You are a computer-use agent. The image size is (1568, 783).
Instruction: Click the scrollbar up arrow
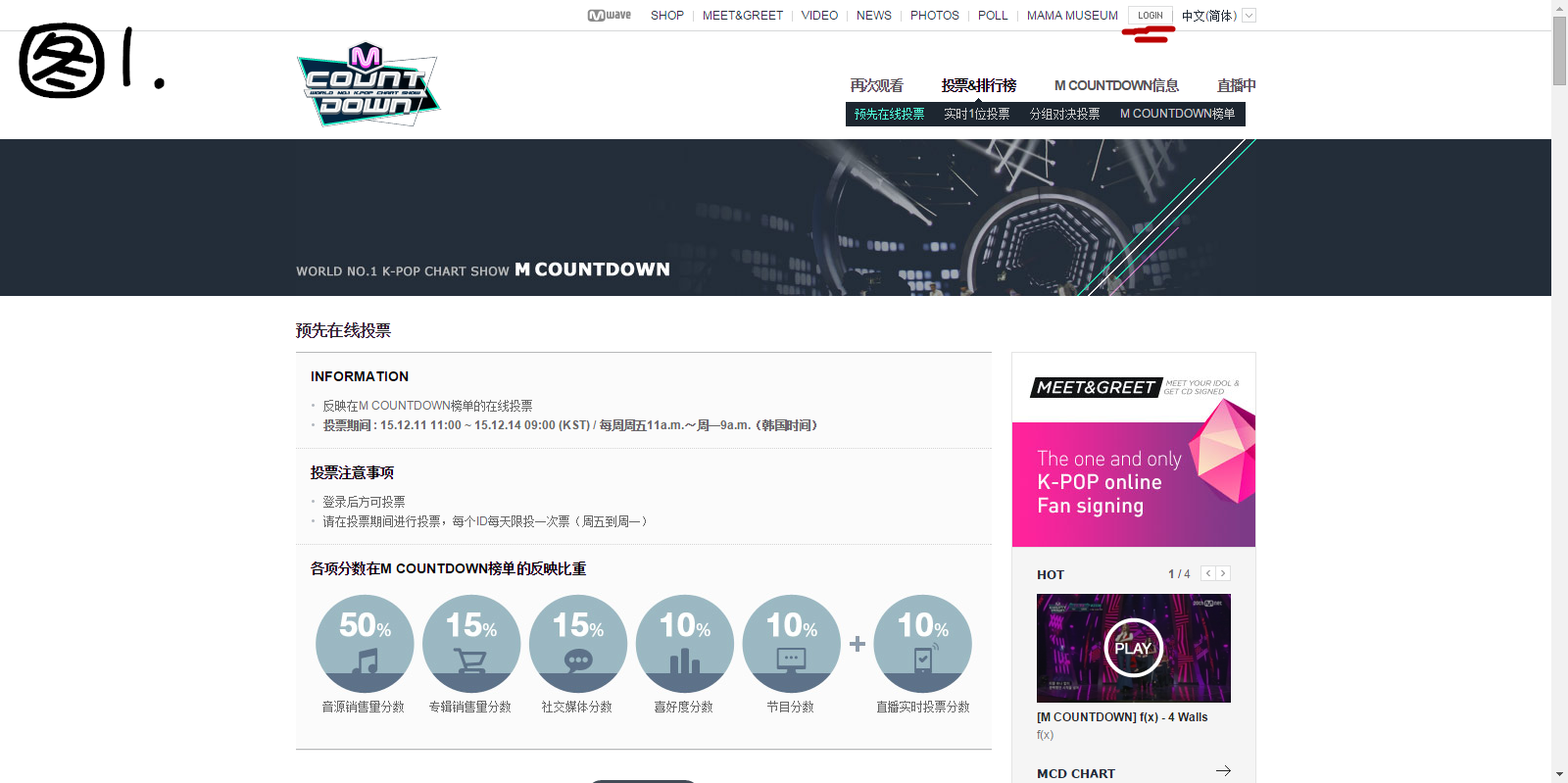[1559, 8]
